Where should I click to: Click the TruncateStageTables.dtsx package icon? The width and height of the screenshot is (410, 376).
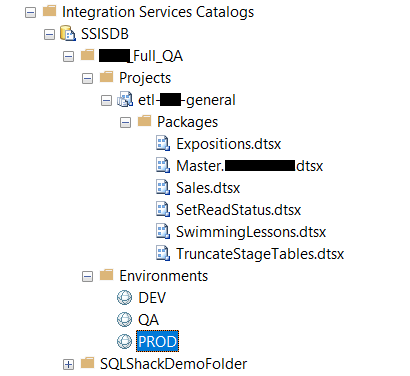coord(163,254)
